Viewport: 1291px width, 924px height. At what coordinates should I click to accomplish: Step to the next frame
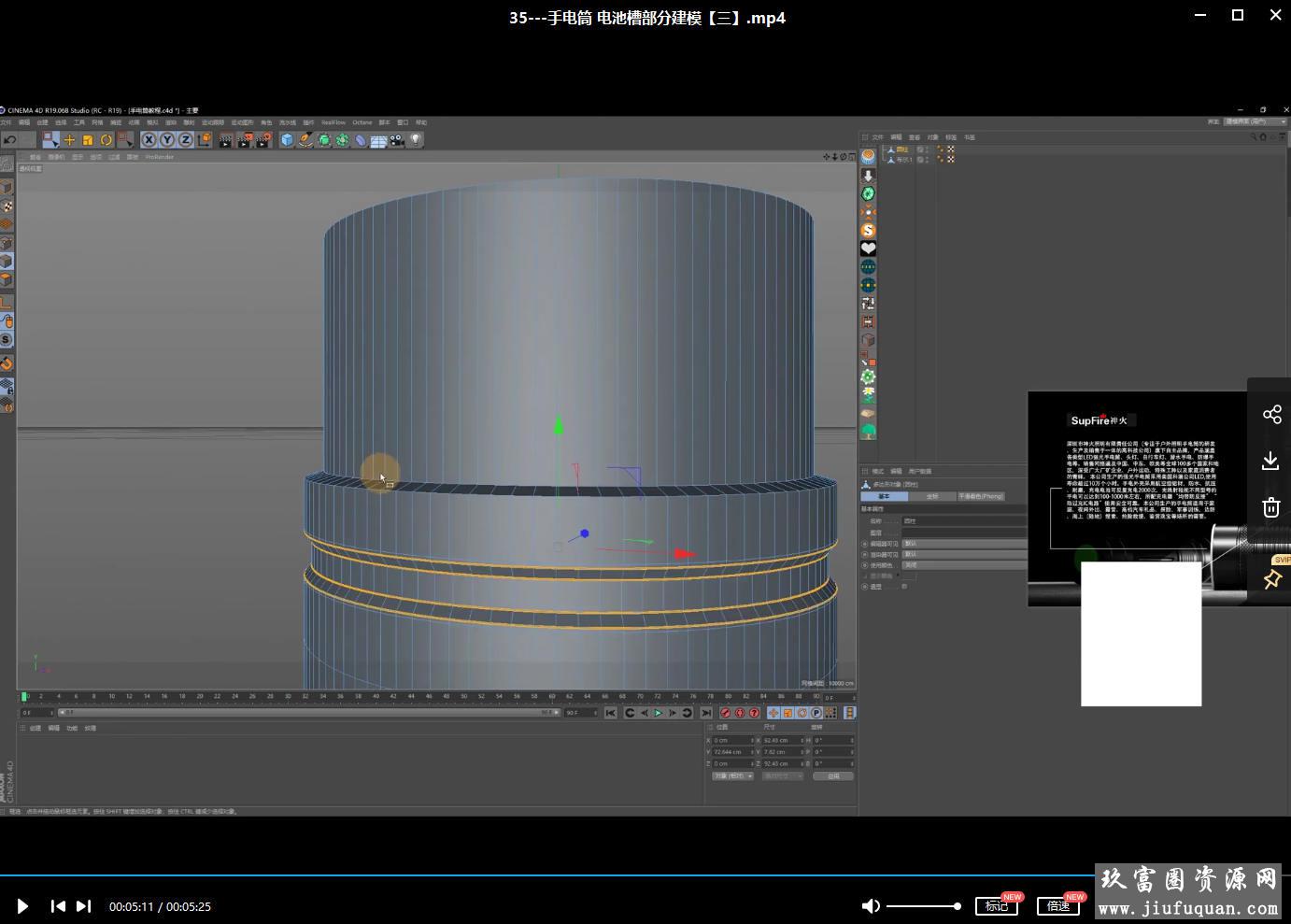(x=673, y=713)
